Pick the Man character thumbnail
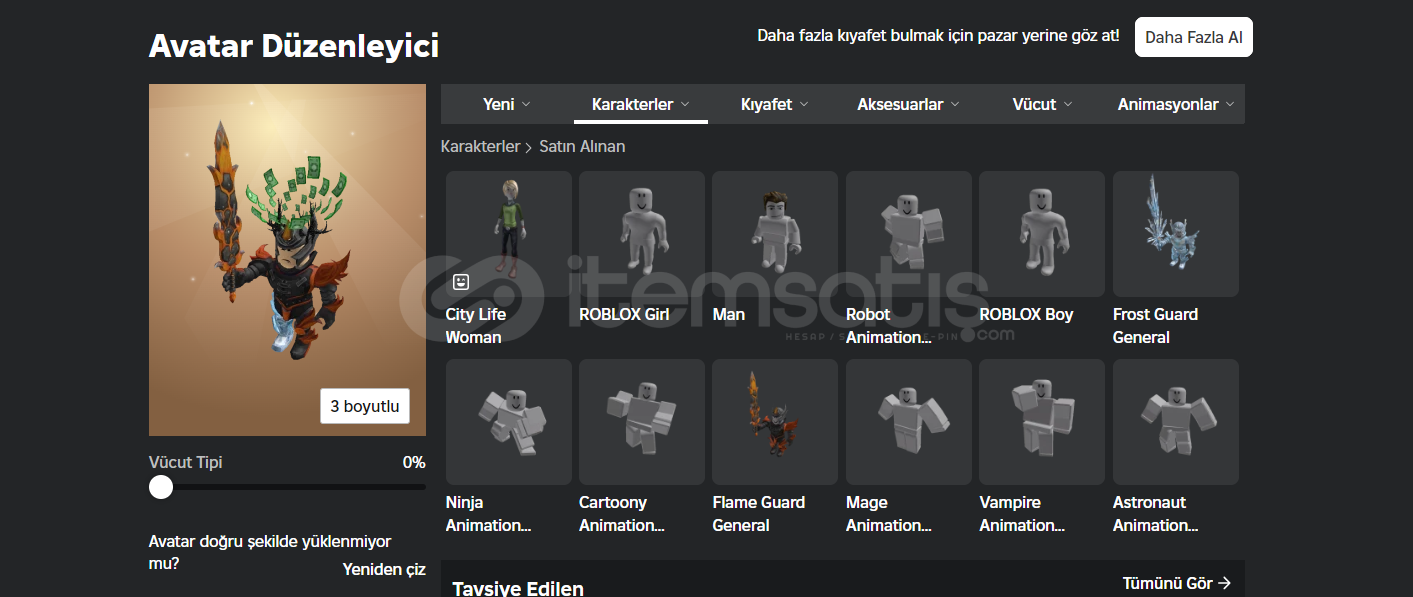 tap(775, 234)
